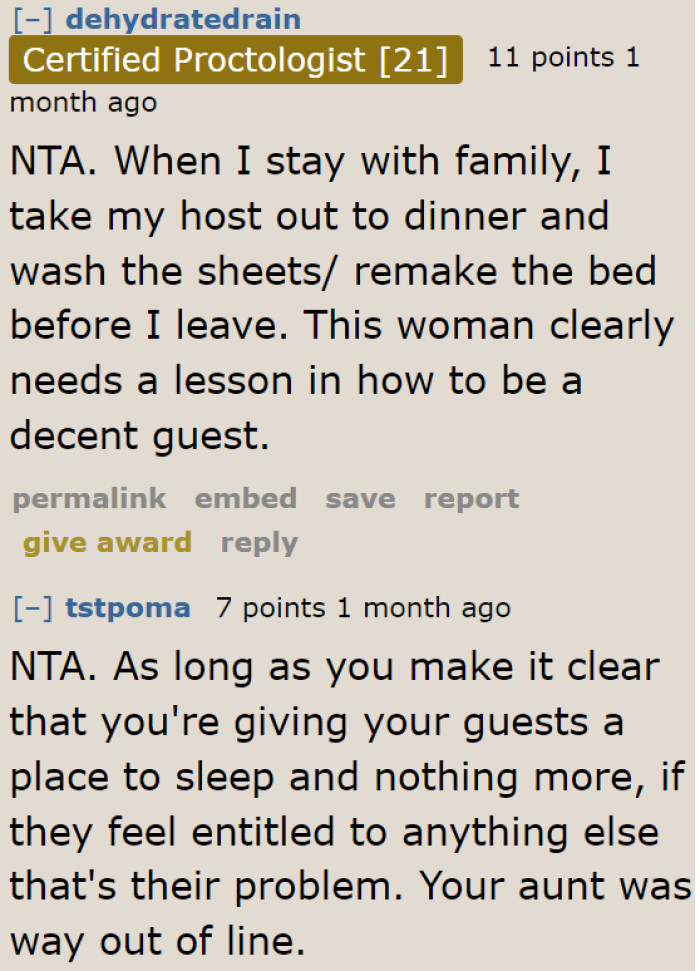
Task: Click the 7 points score on tstpoma's comment
Action: [x=271, y=607]
